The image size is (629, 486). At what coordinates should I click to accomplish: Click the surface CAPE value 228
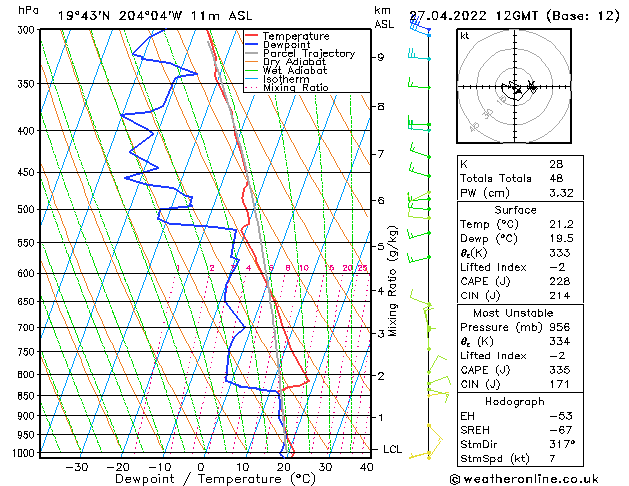coord(560,281)
